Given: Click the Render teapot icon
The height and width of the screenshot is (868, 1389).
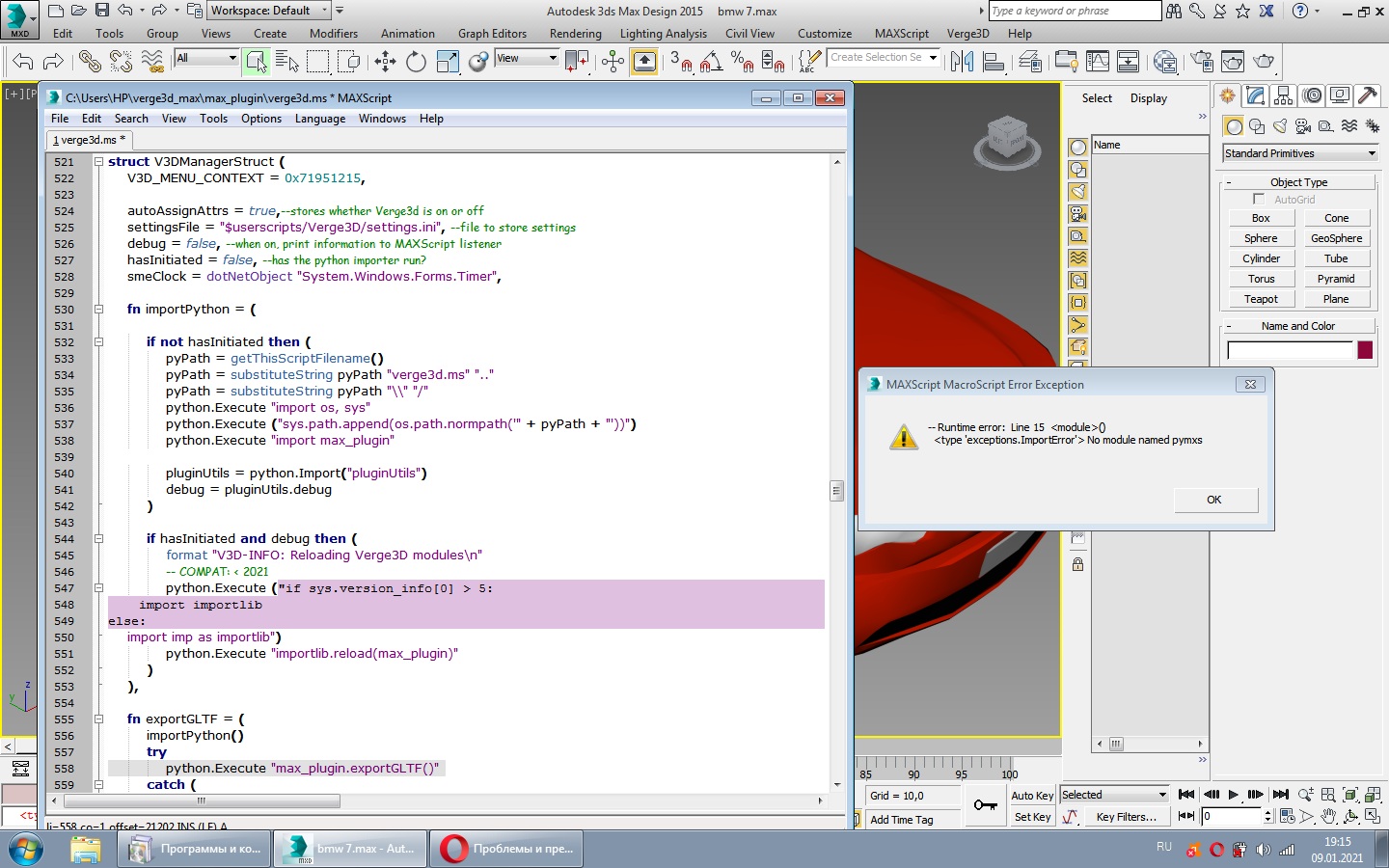Looking at the screenshot, I should [x=1264, y=62].
